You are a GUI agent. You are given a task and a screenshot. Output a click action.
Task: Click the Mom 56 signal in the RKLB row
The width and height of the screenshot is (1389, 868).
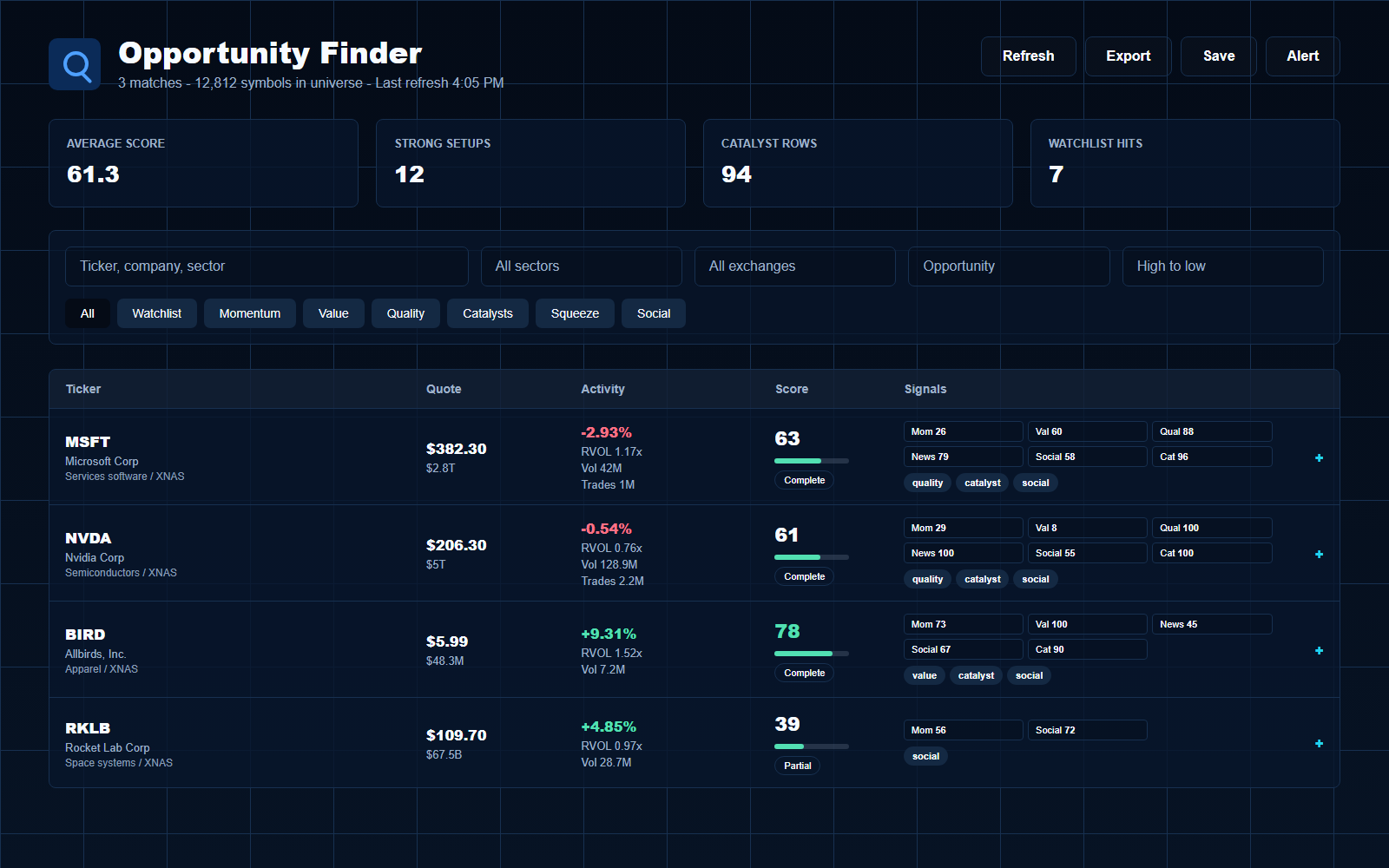[964, 730]
